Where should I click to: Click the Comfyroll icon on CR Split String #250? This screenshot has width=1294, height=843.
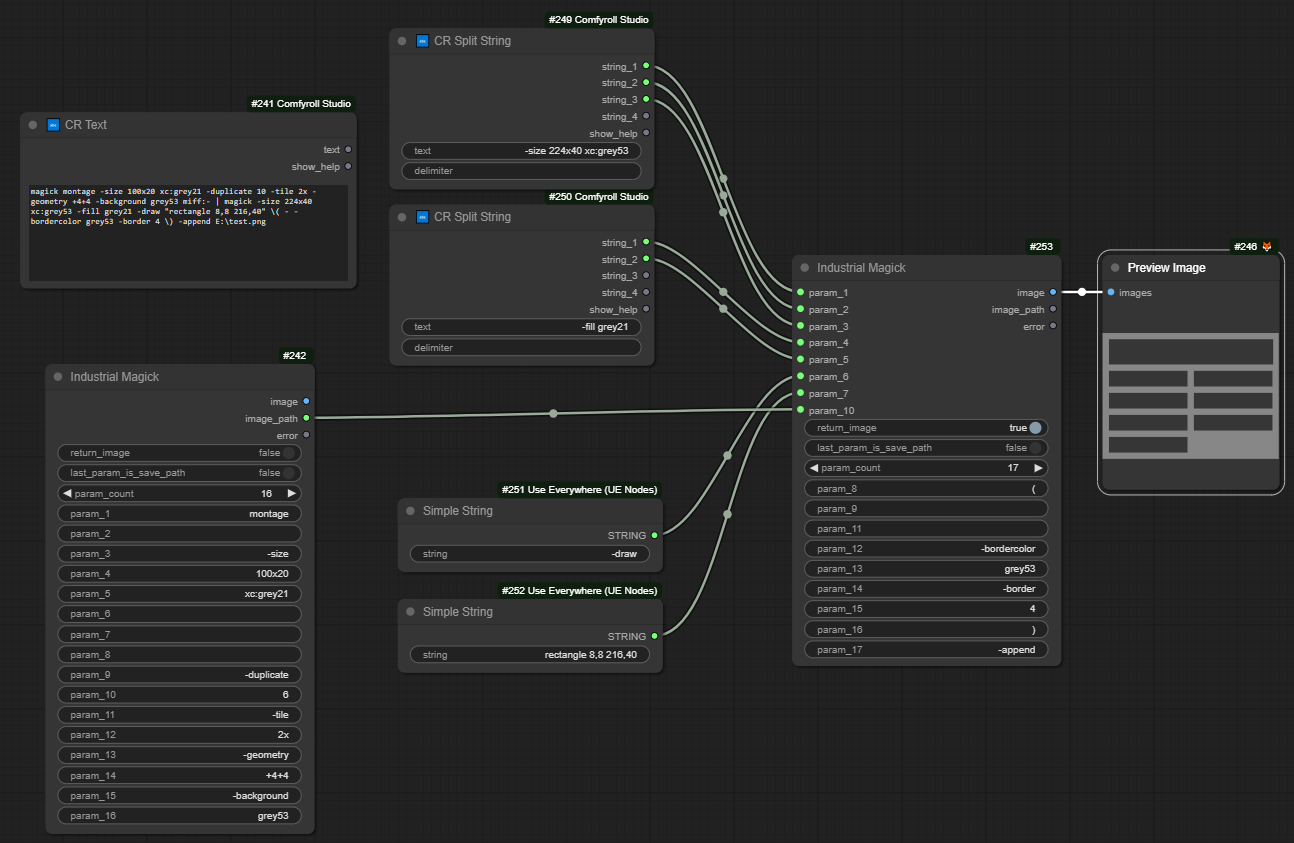[422, 217]
